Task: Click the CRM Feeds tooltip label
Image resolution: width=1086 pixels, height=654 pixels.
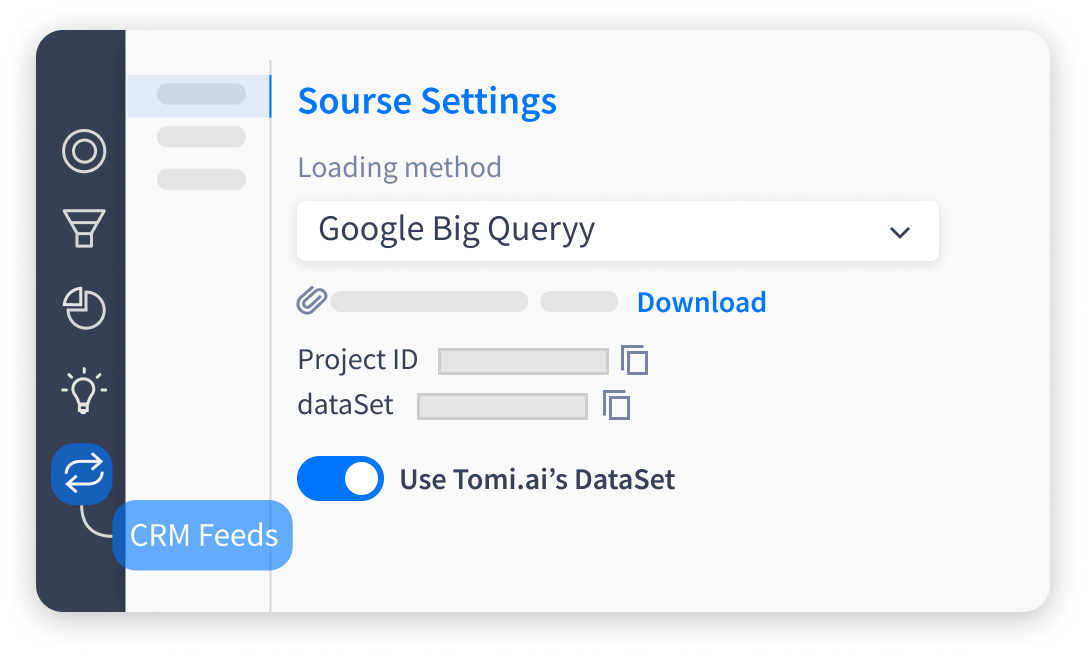Action: click(x=203, y=535)
